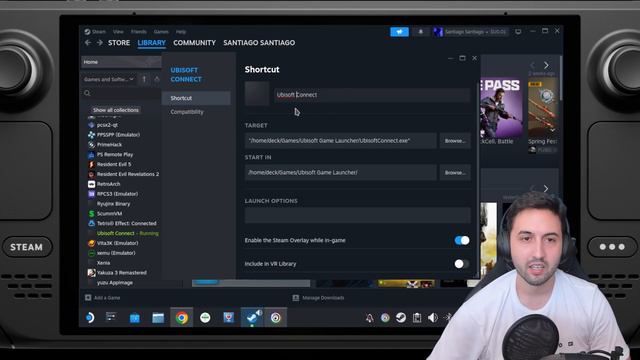
Task: Click Browse next to the Start In field
Action: (x=455, y=173)
